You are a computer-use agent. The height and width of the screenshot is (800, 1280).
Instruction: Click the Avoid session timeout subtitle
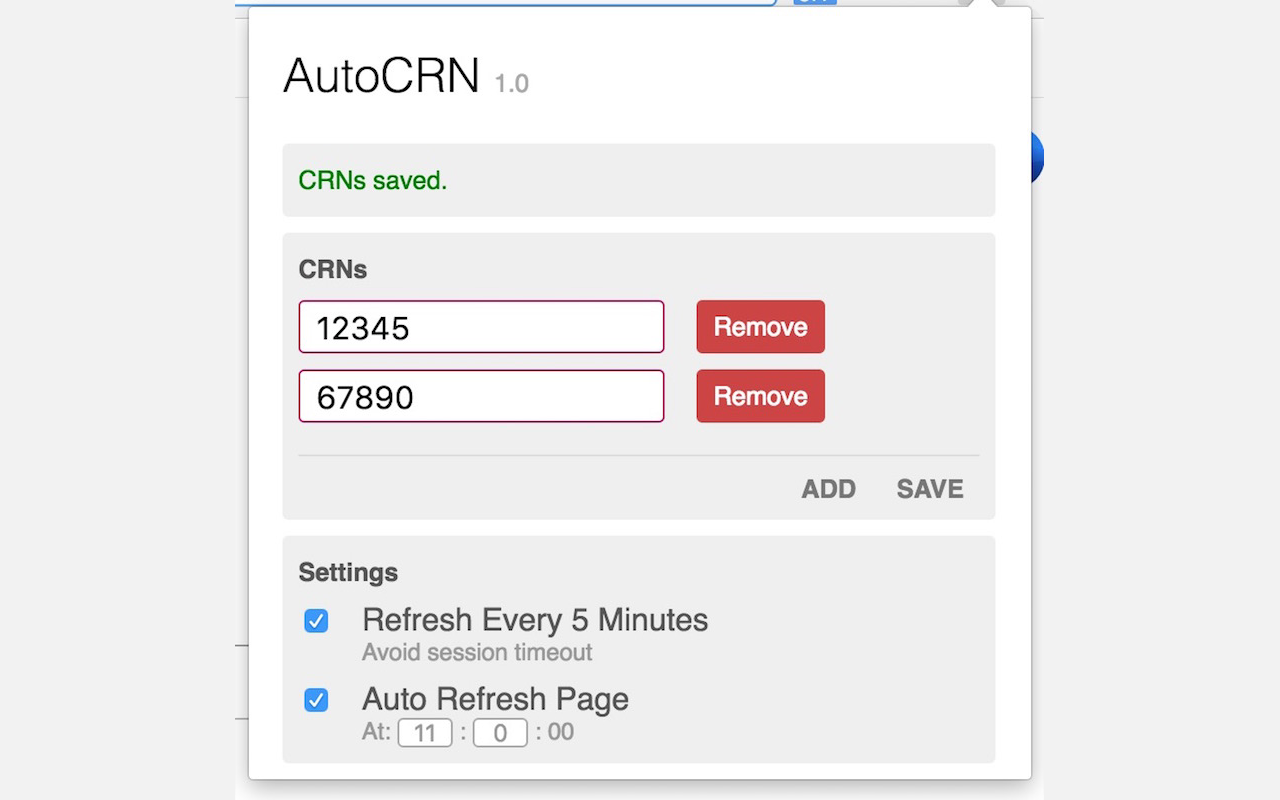(477, 652)
